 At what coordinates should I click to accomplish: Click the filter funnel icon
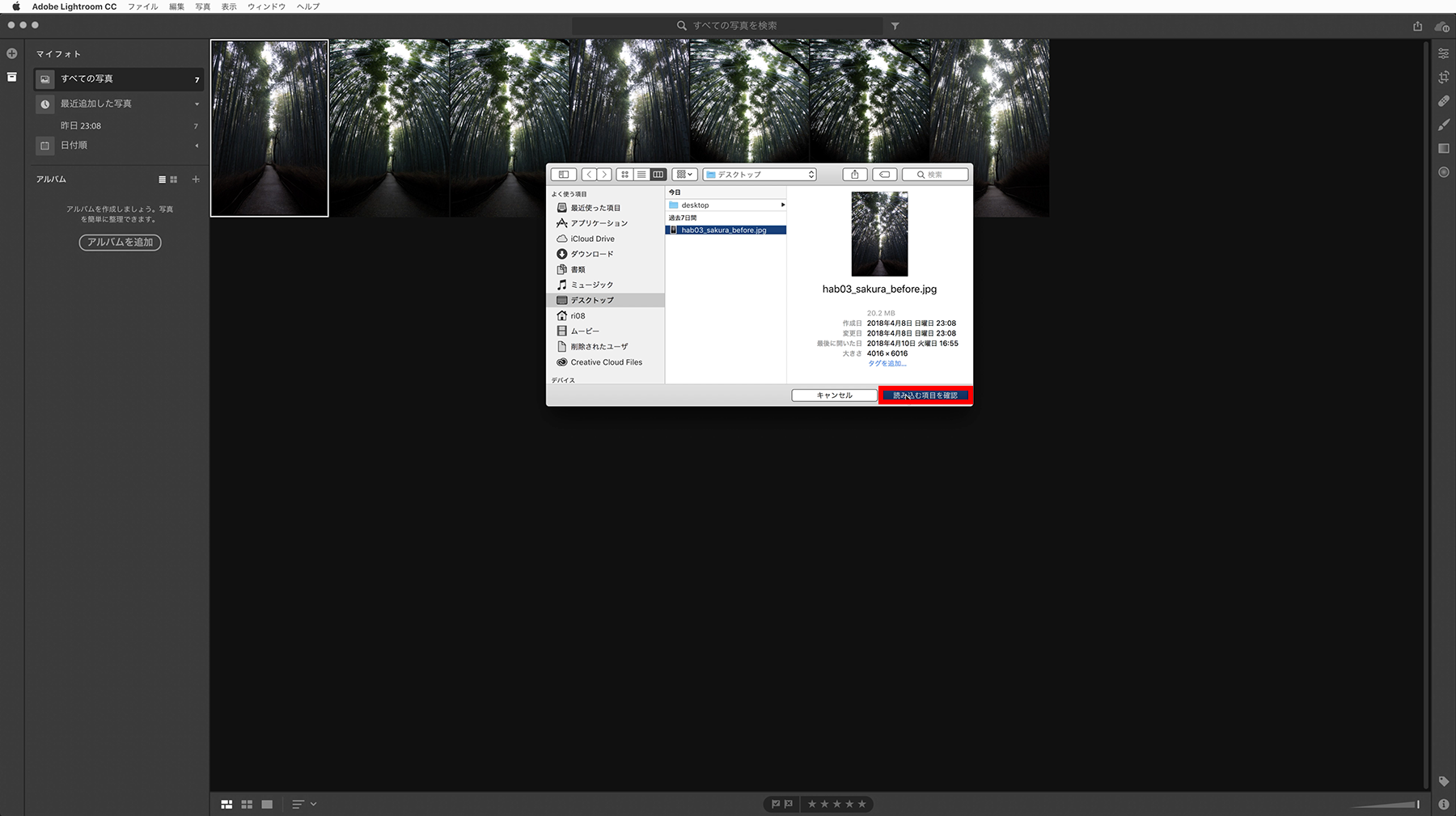895,26
